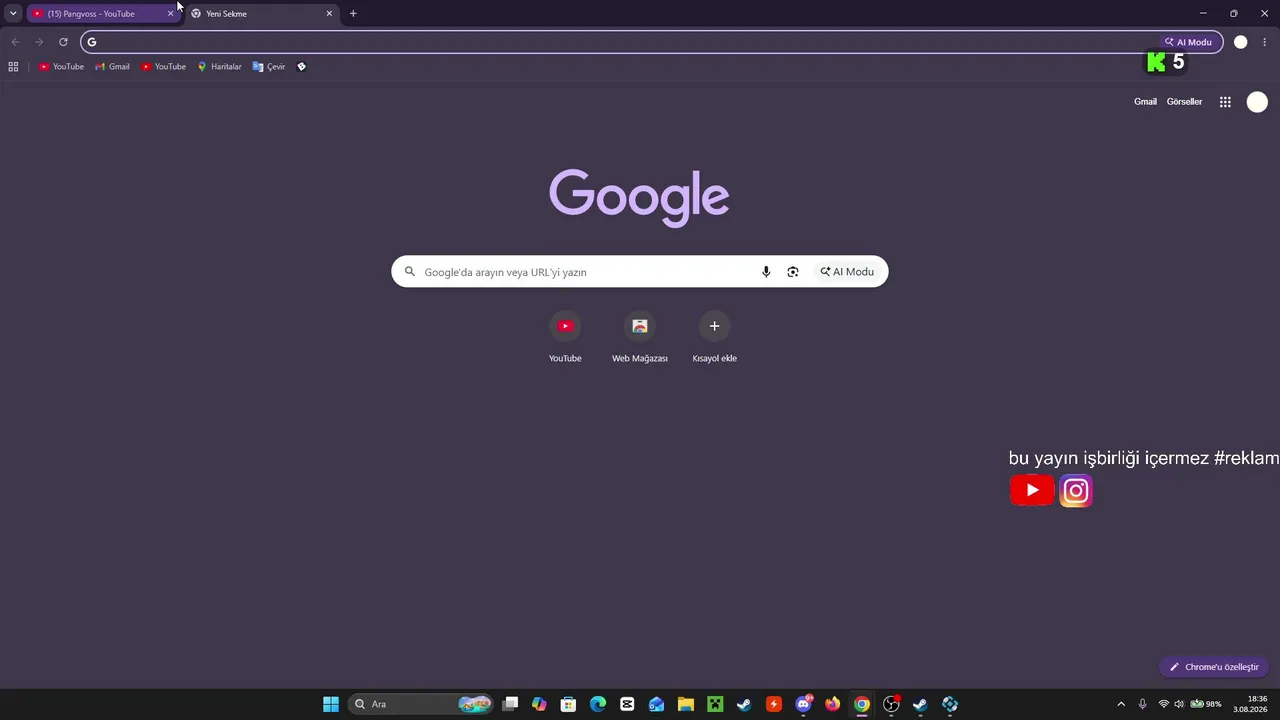
Task: Open the Wi-Fi network tray icon
Action: coord(1164,704)
